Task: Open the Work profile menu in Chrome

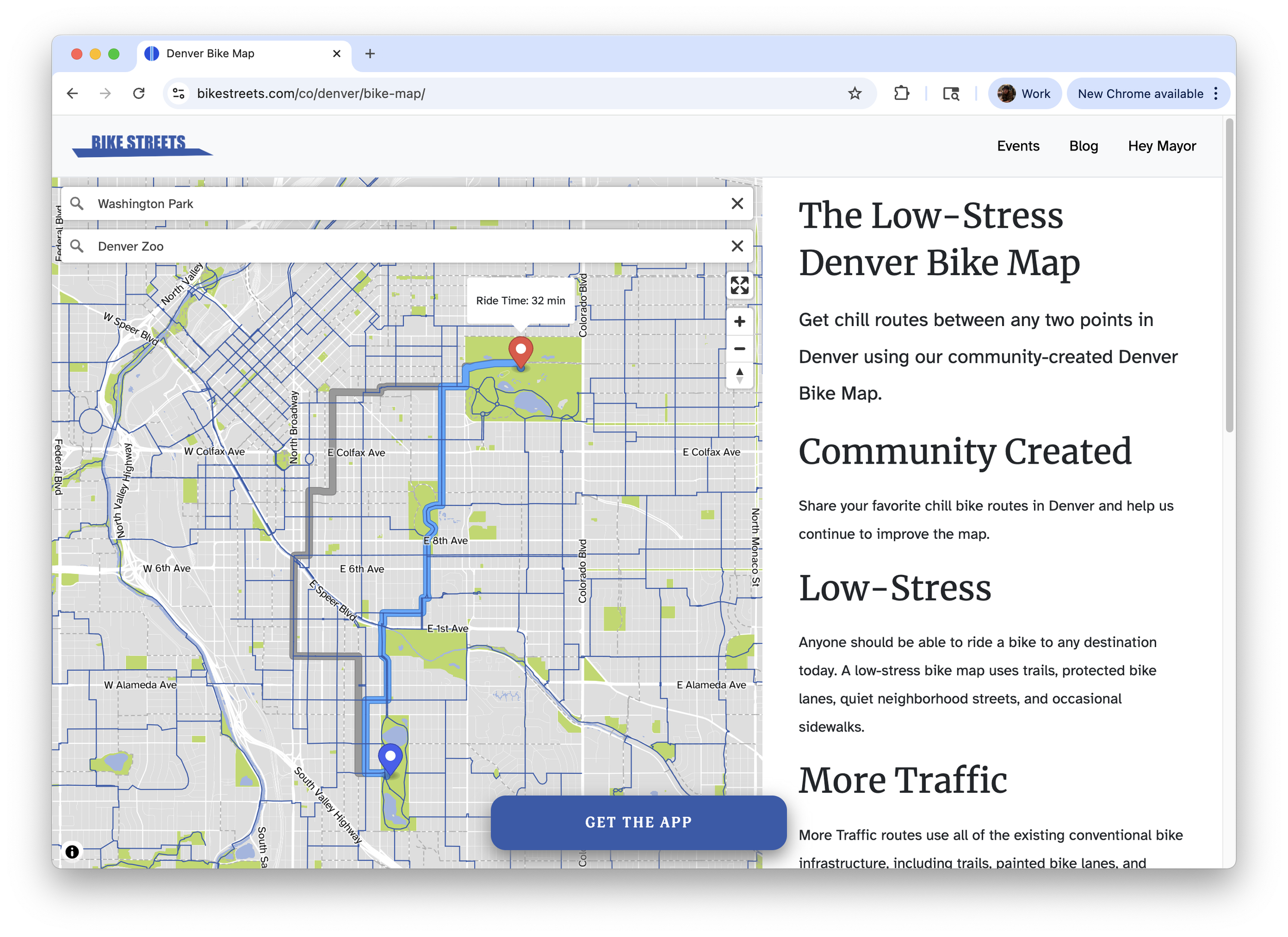Action: 1025,94
